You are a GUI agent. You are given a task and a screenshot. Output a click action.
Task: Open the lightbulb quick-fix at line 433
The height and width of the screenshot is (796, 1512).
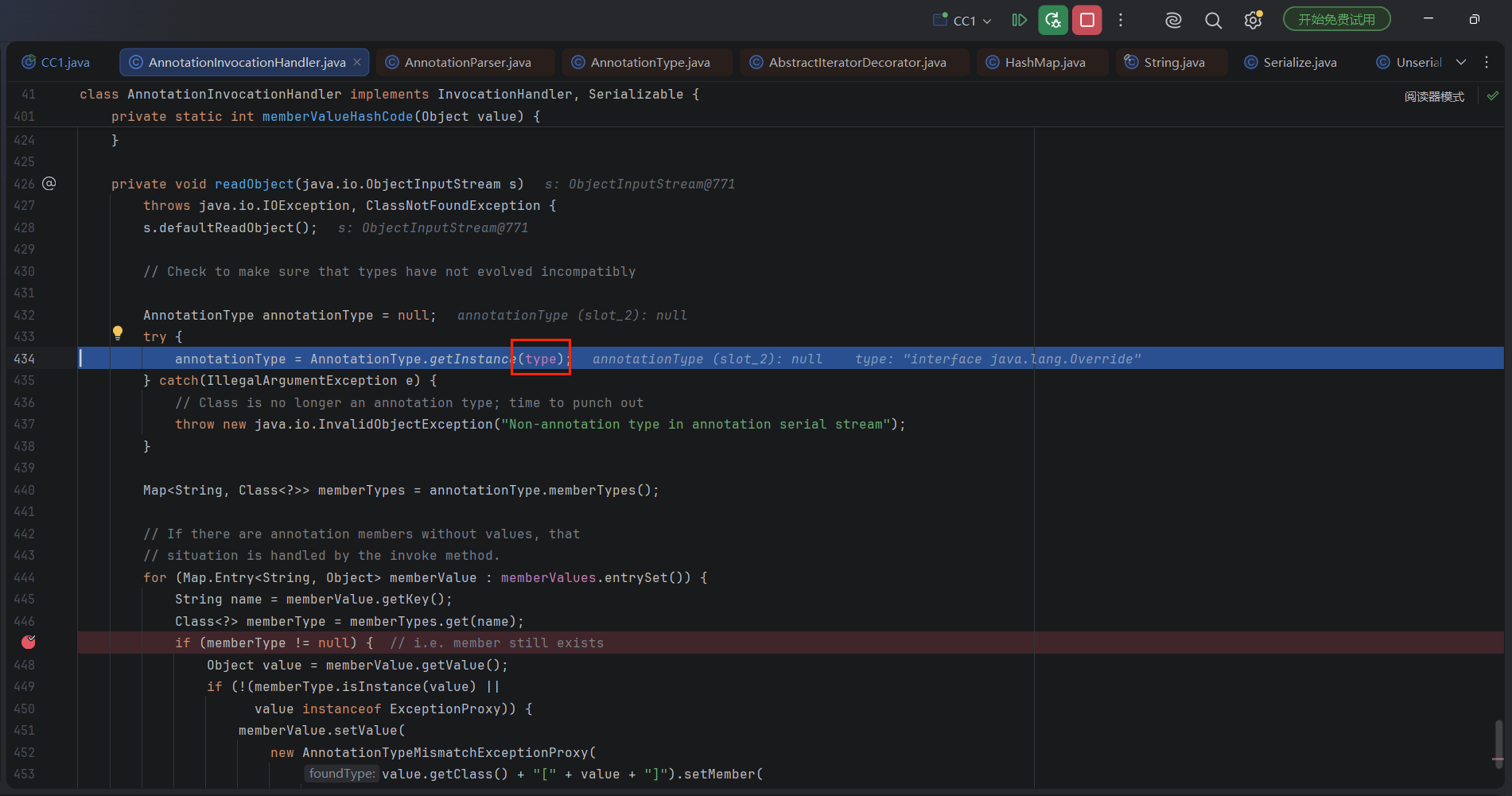coord(118,333)
